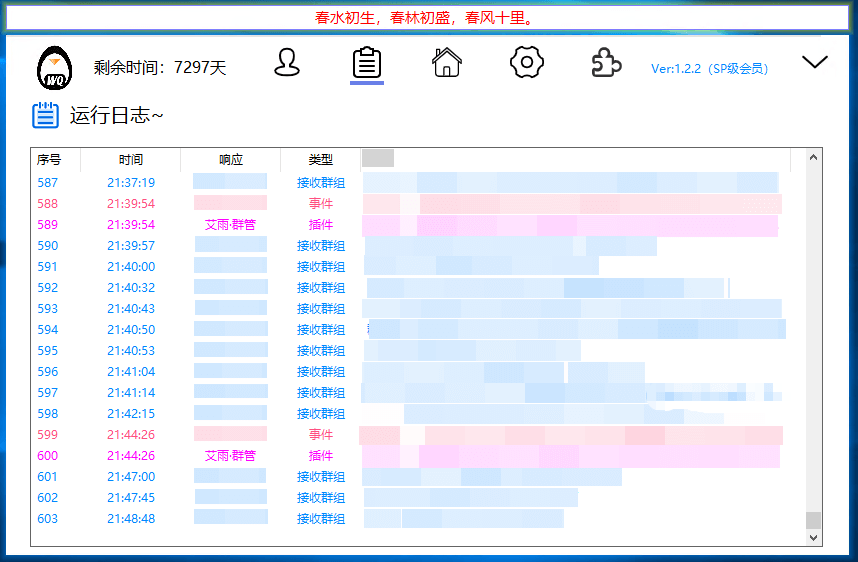This screenshot has width=858, height=562.
Task: Expand the top-right chevron dropdown
Action: (x=815, y=62)
